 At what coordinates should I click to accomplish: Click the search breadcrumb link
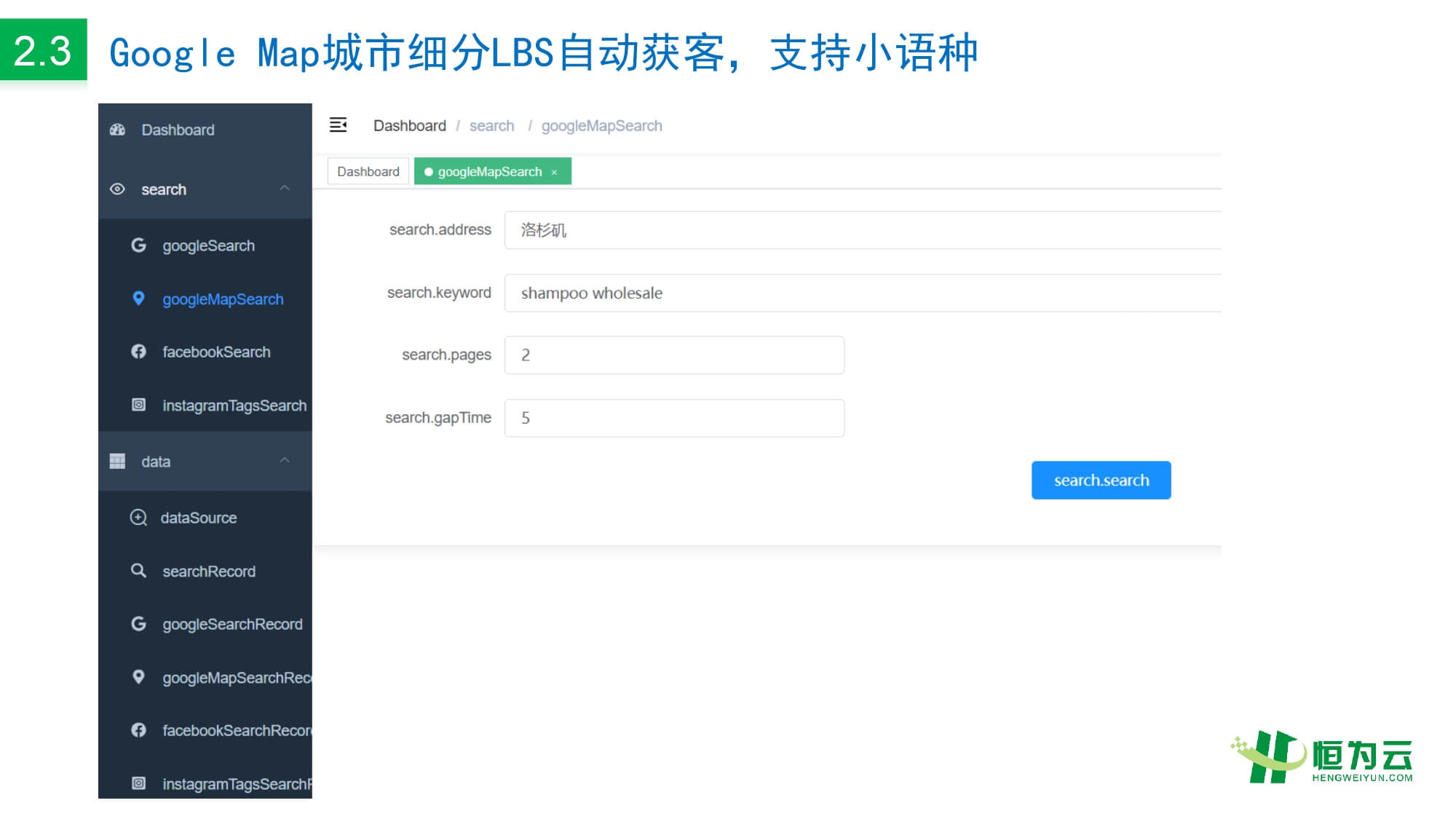(x=492, y=126)
